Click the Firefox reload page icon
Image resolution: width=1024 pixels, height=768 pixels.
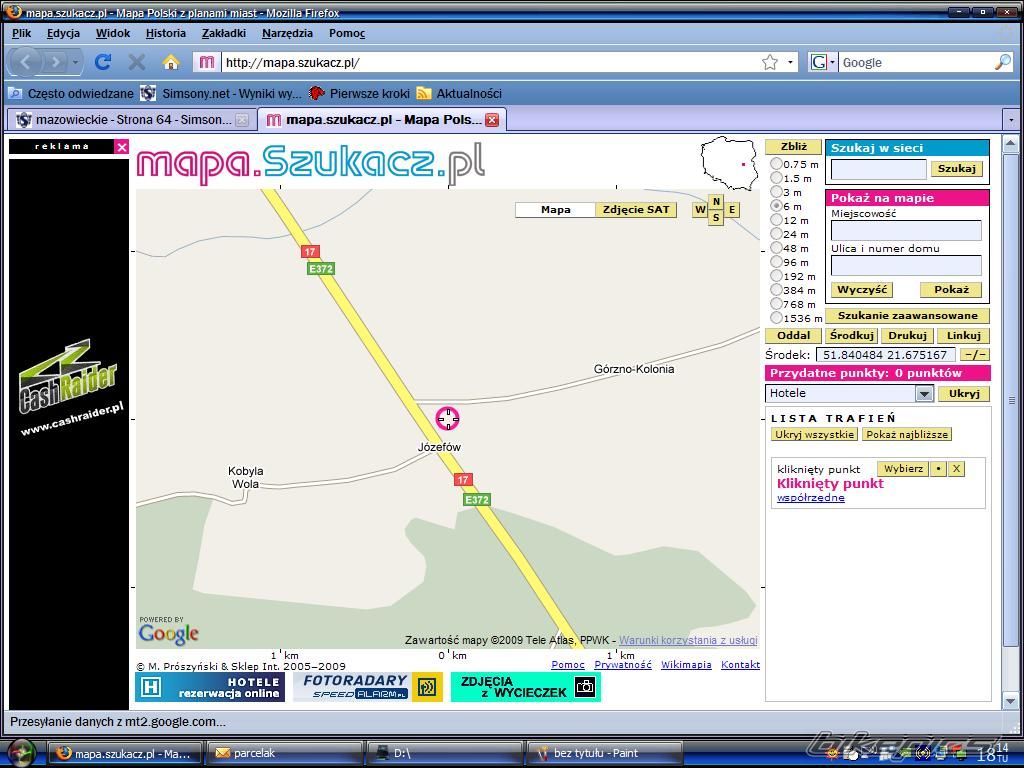coord(102,62)
